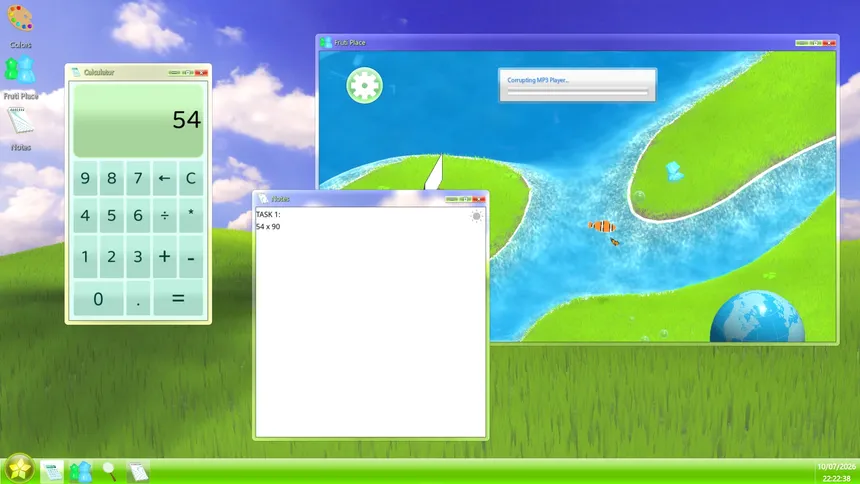The height and width of the screenshot is (484, 860).
Task: Click the Notes text area
Action: (370, 323)
